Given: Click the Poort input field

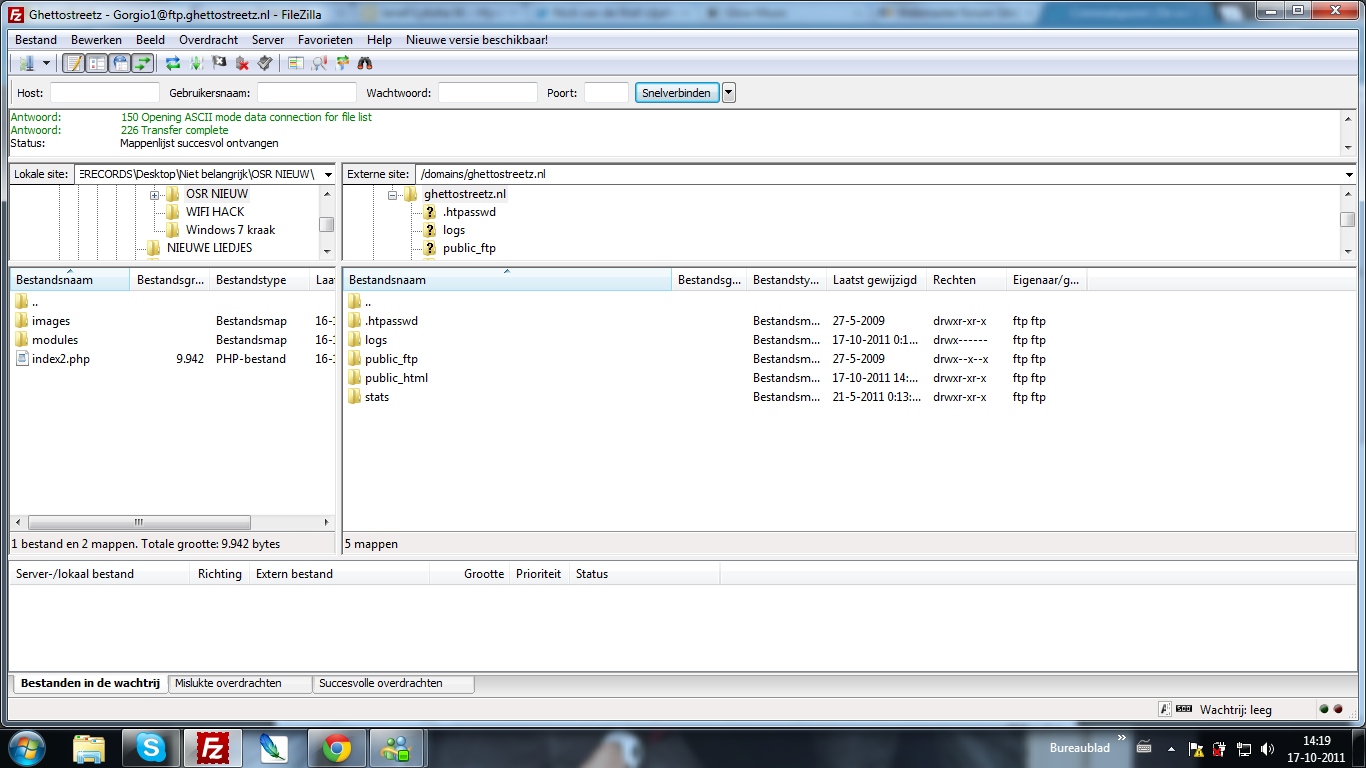Looking at the screenshot, I should [x=606, y=93].
